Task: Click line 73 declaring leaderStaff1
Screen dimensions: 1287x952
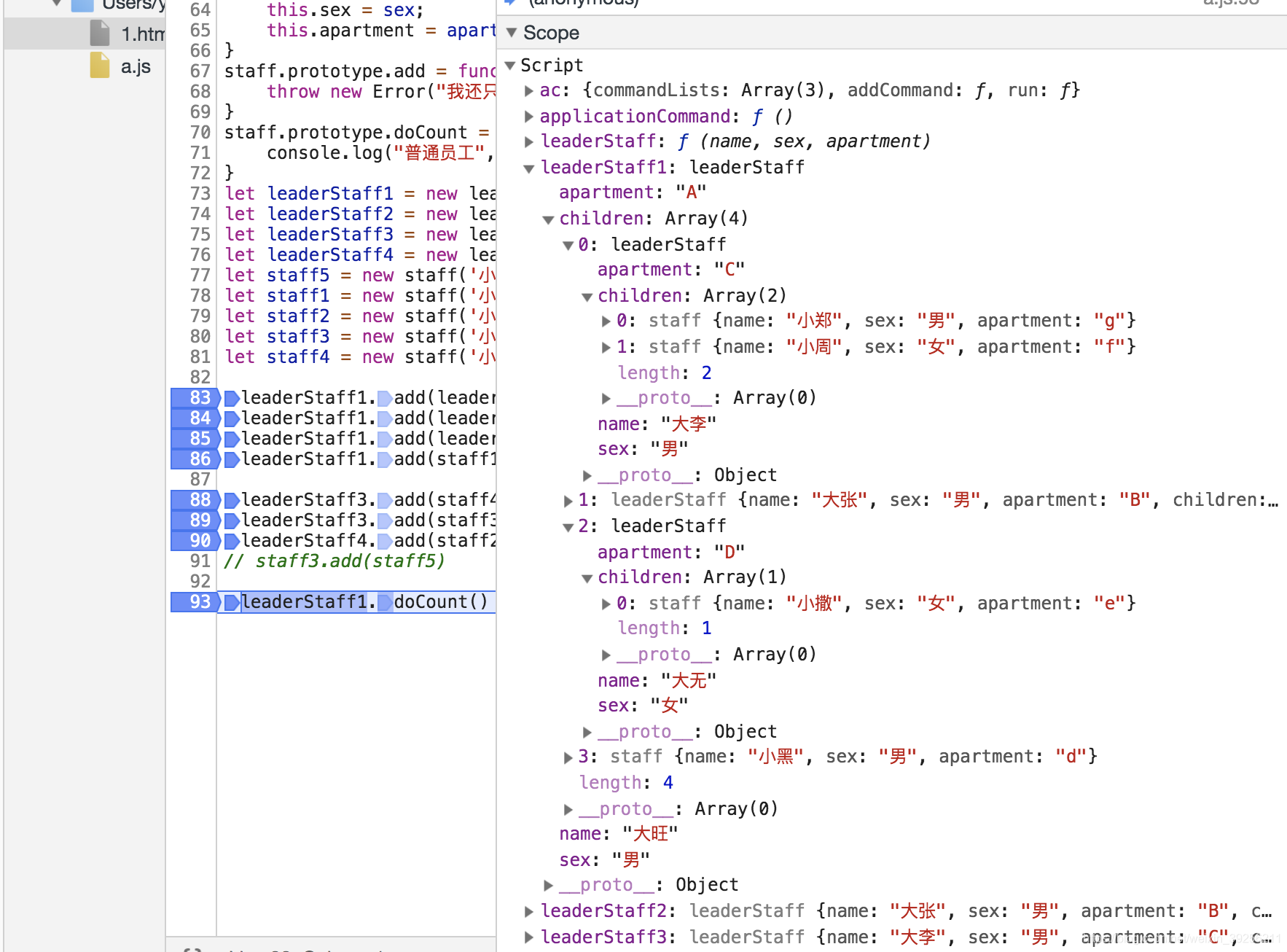Action: [360, 194]
